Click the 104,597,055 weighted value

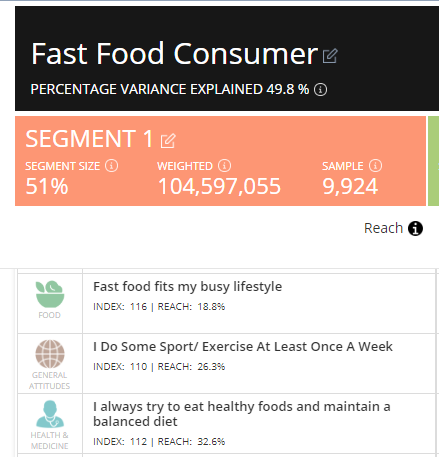(219, 186)
